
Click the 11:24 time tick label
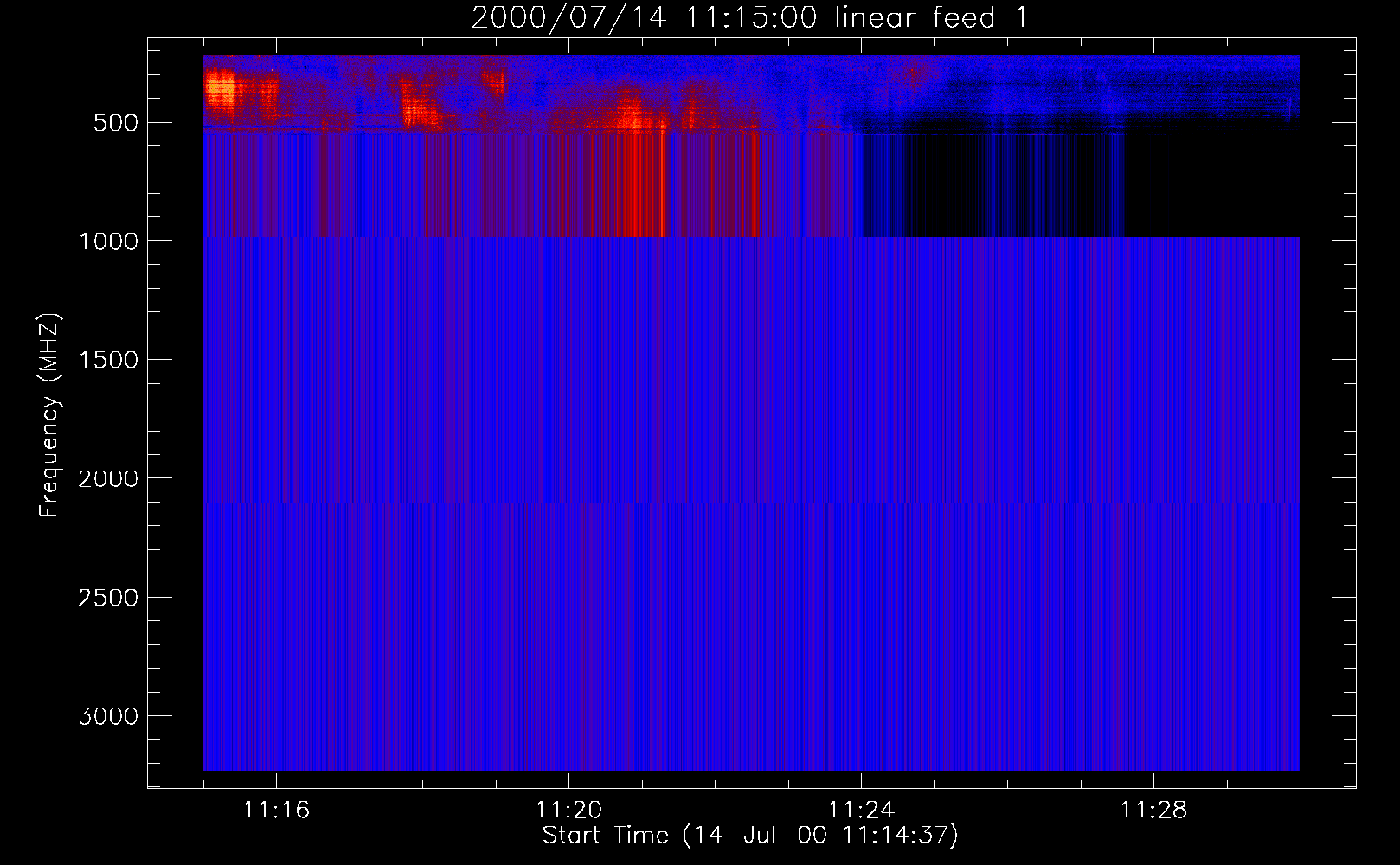pyautogui.click(x=861, y=811)
